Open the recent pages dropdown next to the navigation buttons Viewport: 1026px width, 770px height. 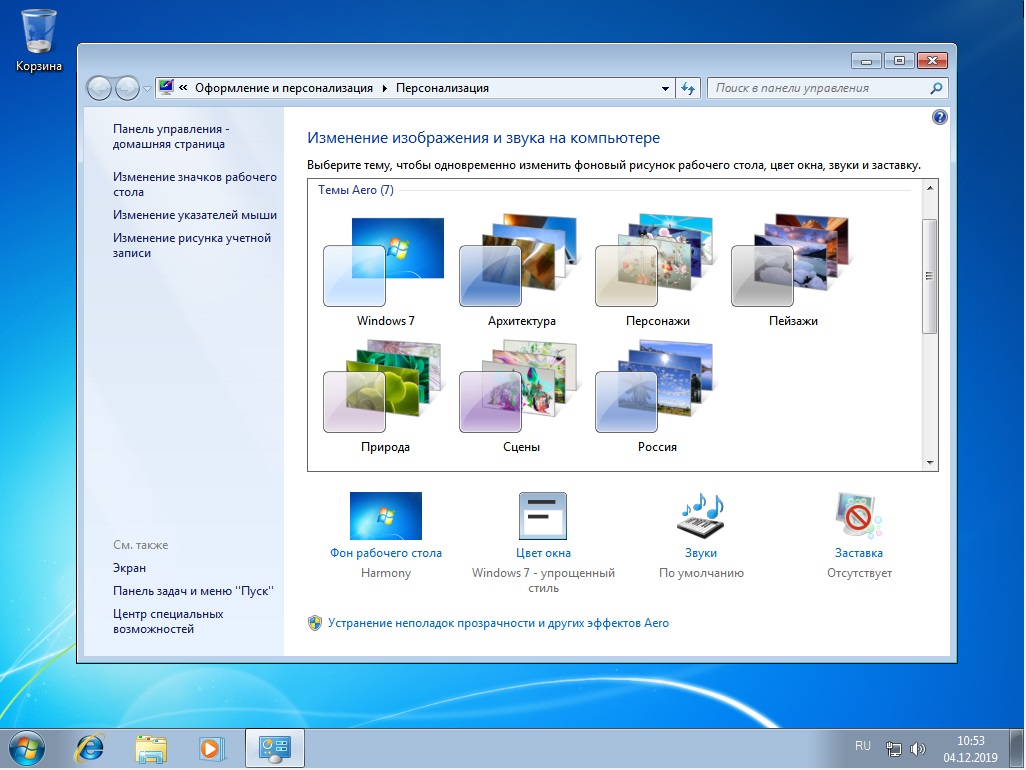click(x=148, y=88)
